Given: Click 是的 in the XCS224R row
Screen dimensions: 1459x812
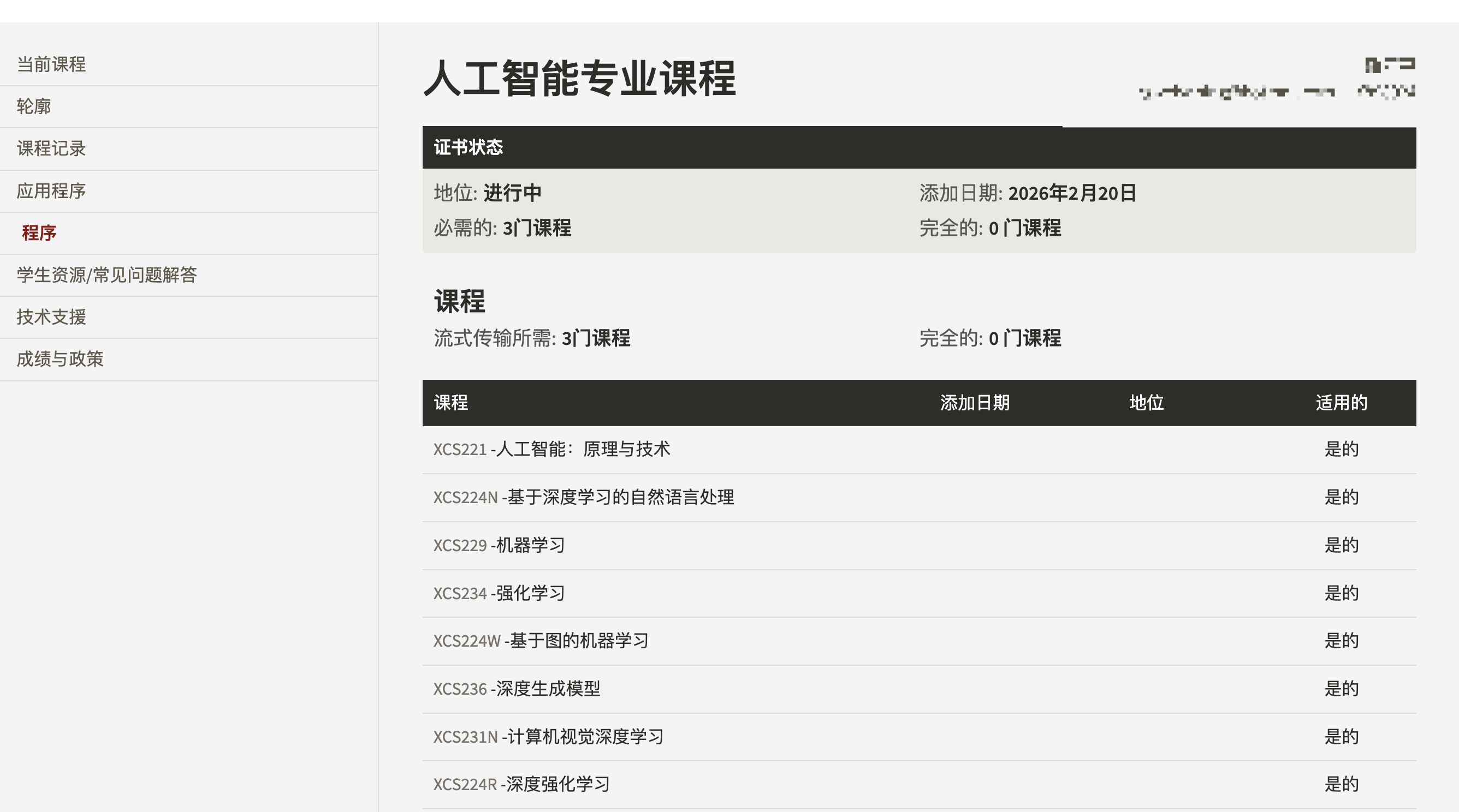Looking at the screenshot, I should click(1341, 784).
